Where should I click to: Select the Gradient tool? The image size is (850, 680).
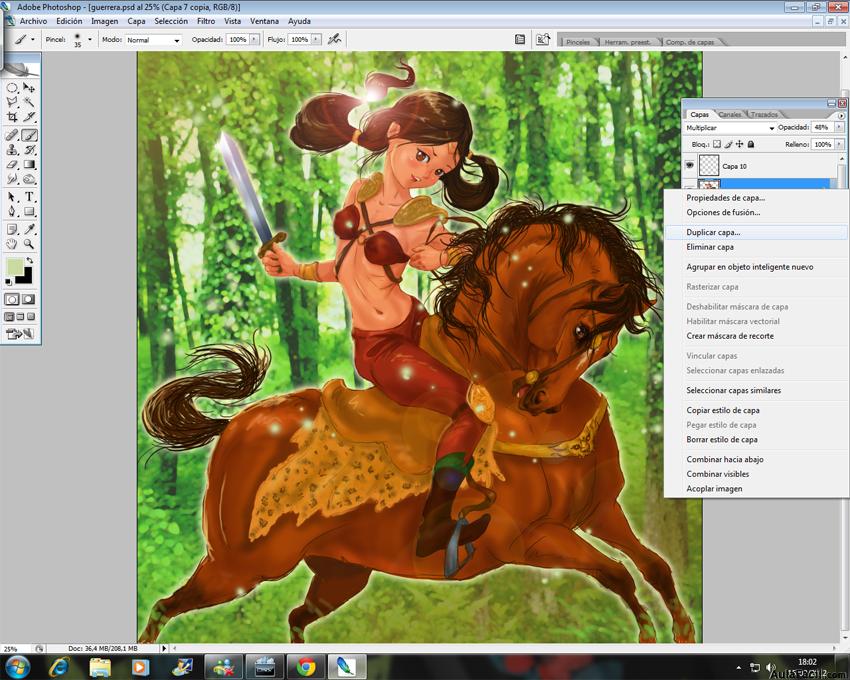click(29, 164)
